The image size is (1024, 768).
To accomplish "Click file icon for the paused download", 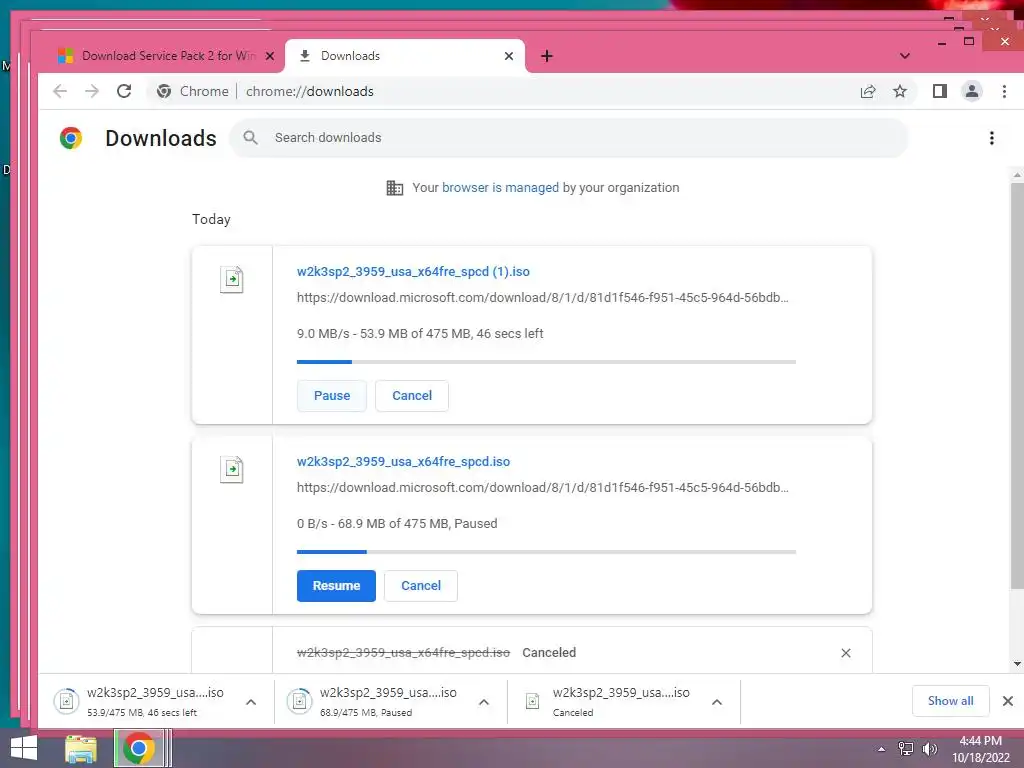I will [x=232, y=470].
